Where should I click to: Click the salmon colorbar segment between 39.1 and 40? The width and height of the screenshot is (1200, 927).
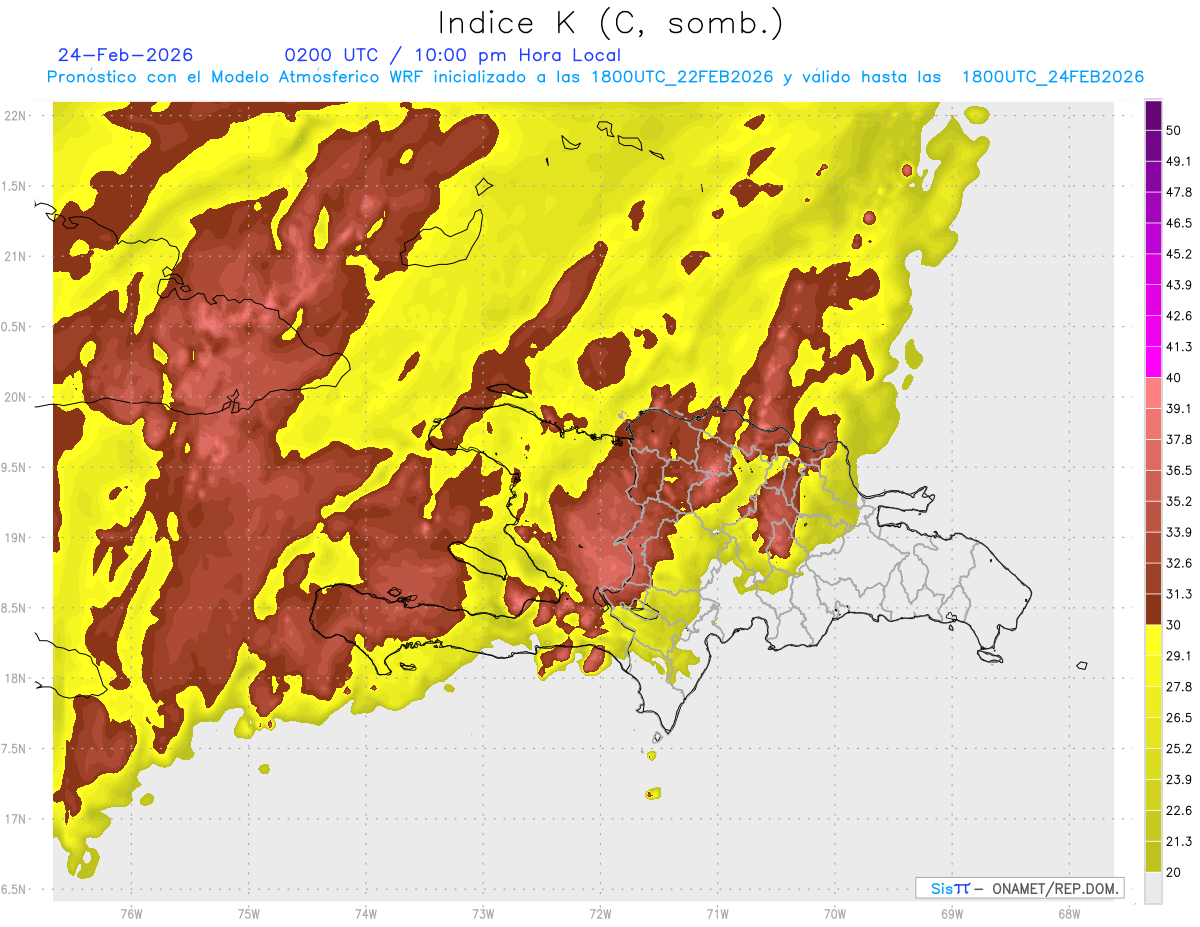pos(1153,393)
